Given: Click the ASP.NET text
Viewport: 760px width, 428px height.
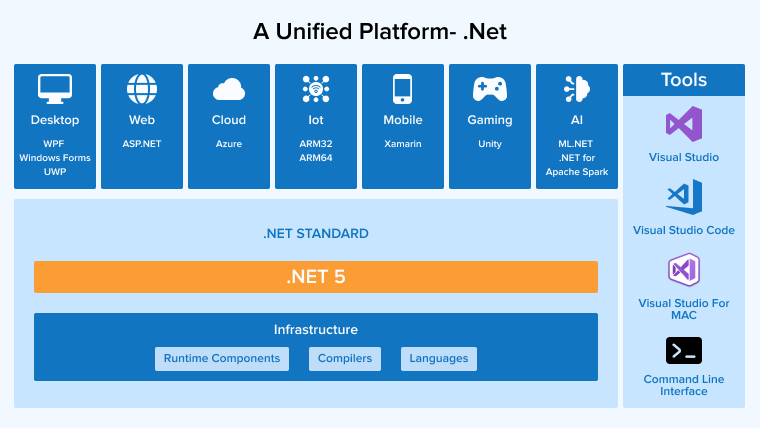Looking at the screenshot, I should [x=142, y=144].
